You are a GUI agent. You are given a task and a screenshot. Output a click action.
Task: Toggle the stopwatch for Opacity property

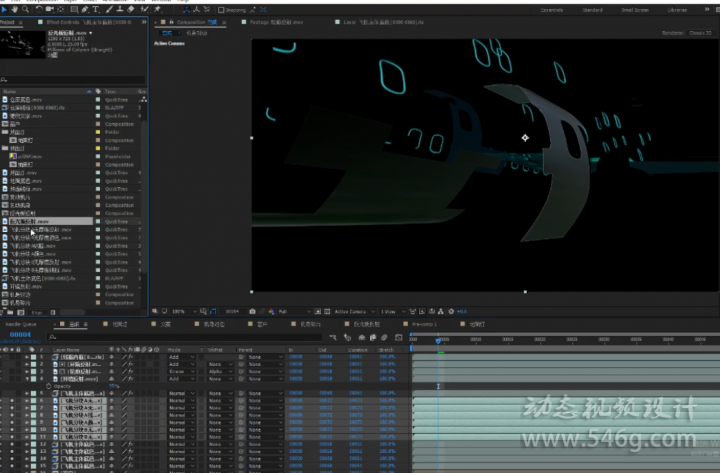pyautogui.click(x=49, y=386)
